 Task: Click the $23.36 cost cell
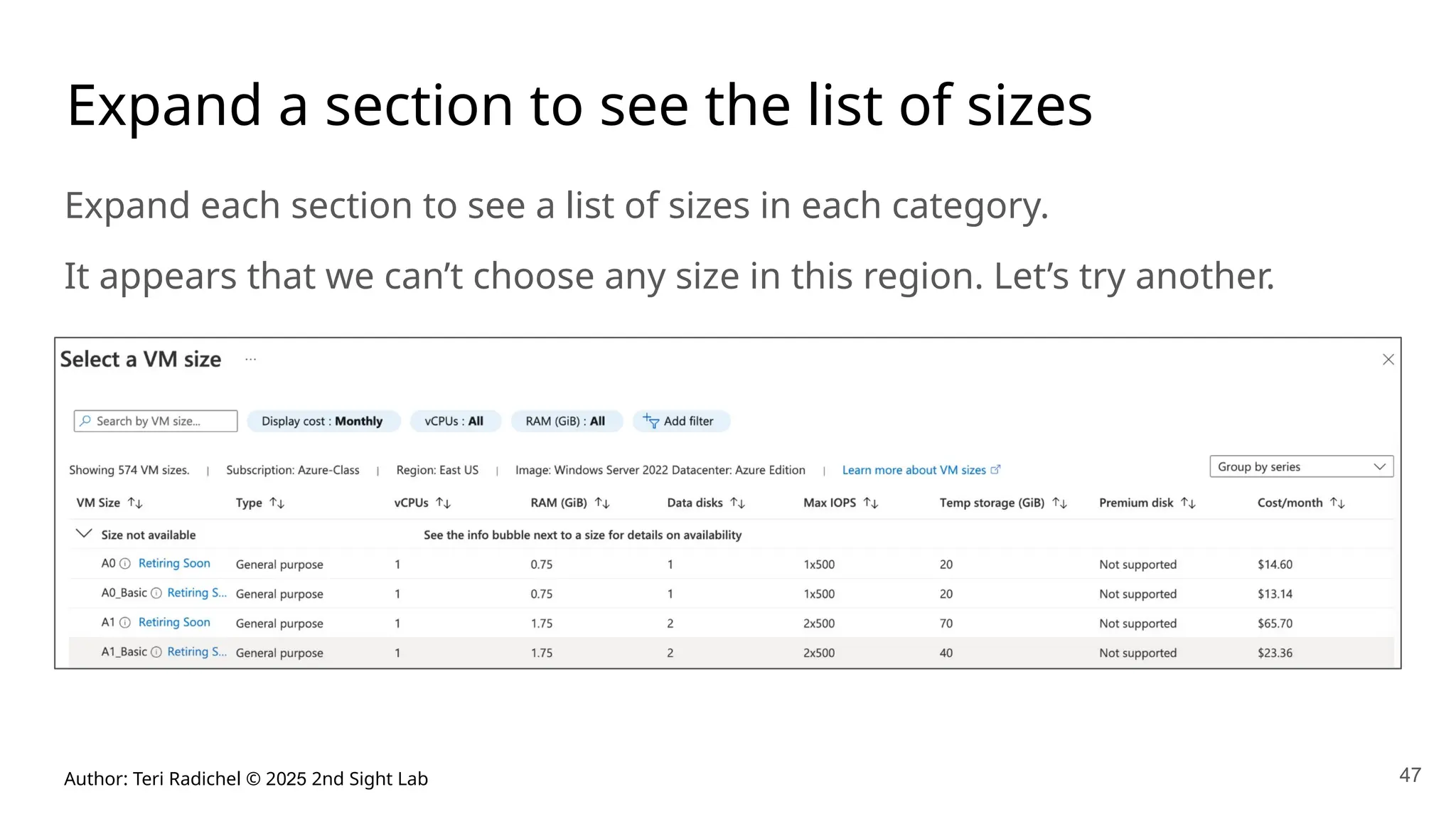pyautogui.click(x=1275, y=653)
